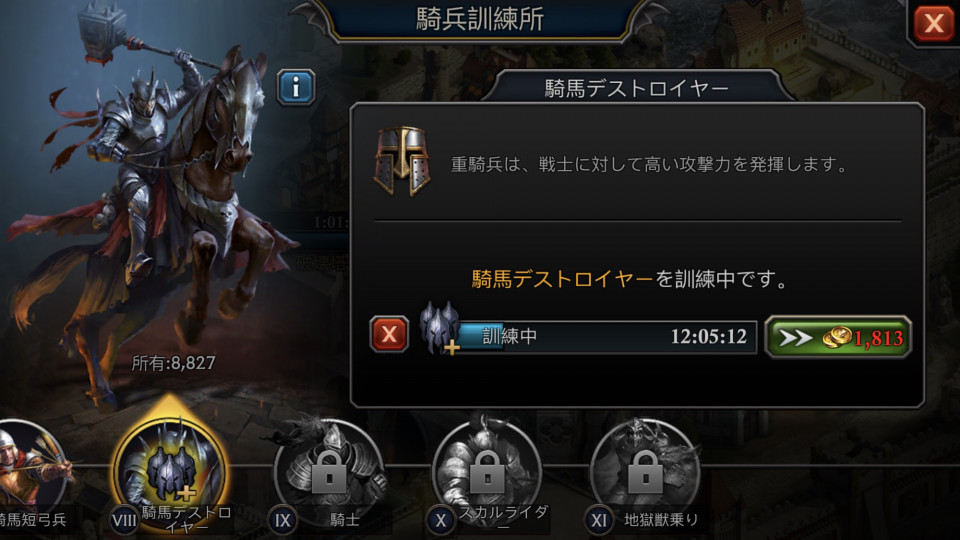Select the locked スカルライダー troop icon
The width and height of the screenshot is (960, 540).
click(x=487, y=471)
